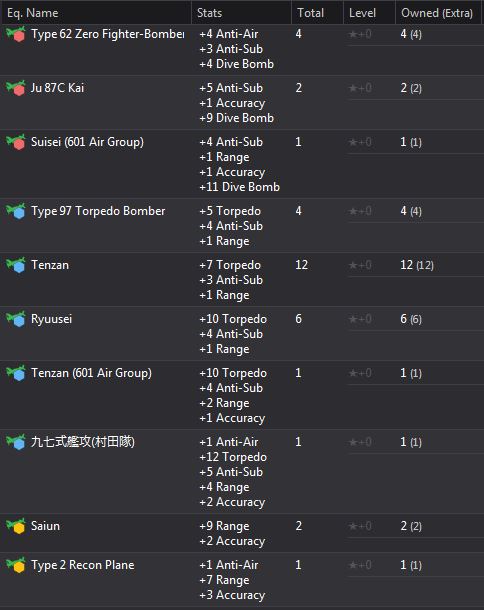Click the Type 2 Recon Plane icon
The height and width of the screenshot is (610, 484).
16,565
